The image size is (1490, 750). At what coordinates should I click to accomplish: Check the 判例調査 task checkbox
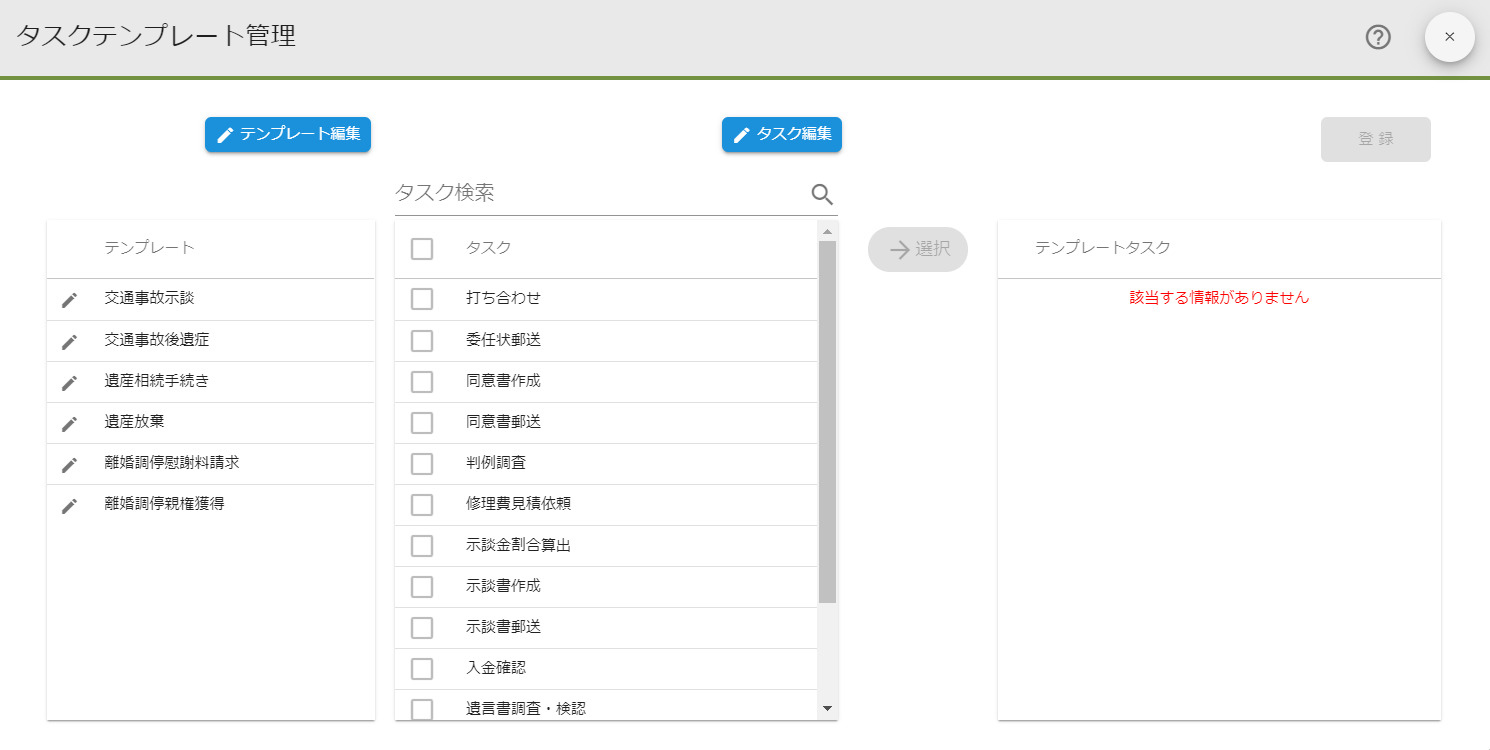[421, 463]
